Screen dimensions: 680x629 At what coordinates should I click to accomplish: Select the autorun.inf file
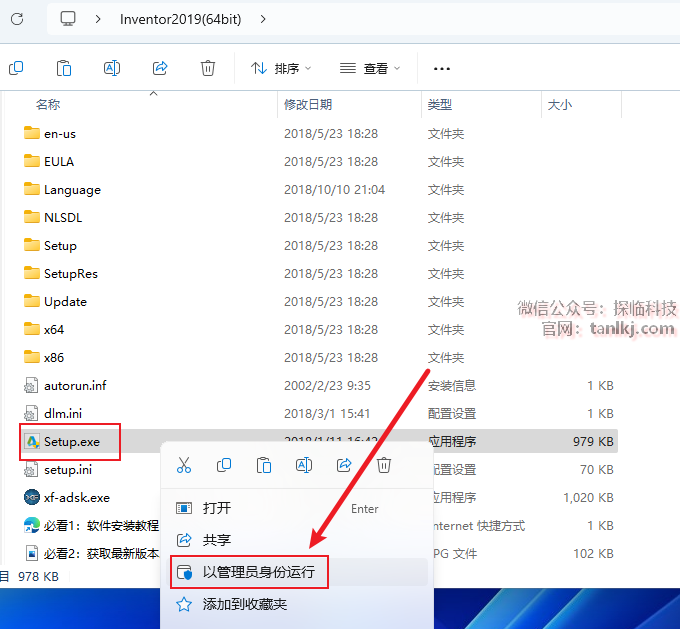pyautogui.click(x=65, y=385)
